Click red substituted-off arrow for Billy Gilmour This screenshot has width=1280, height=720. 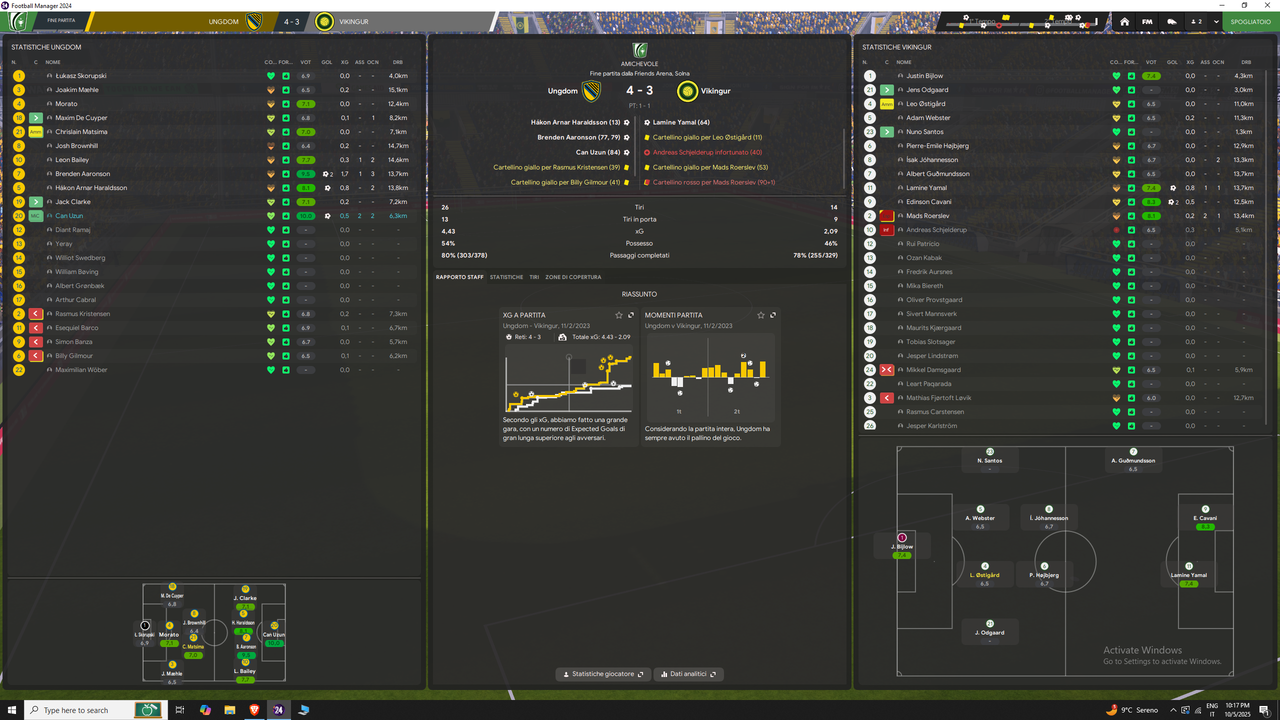coord(36,356)
